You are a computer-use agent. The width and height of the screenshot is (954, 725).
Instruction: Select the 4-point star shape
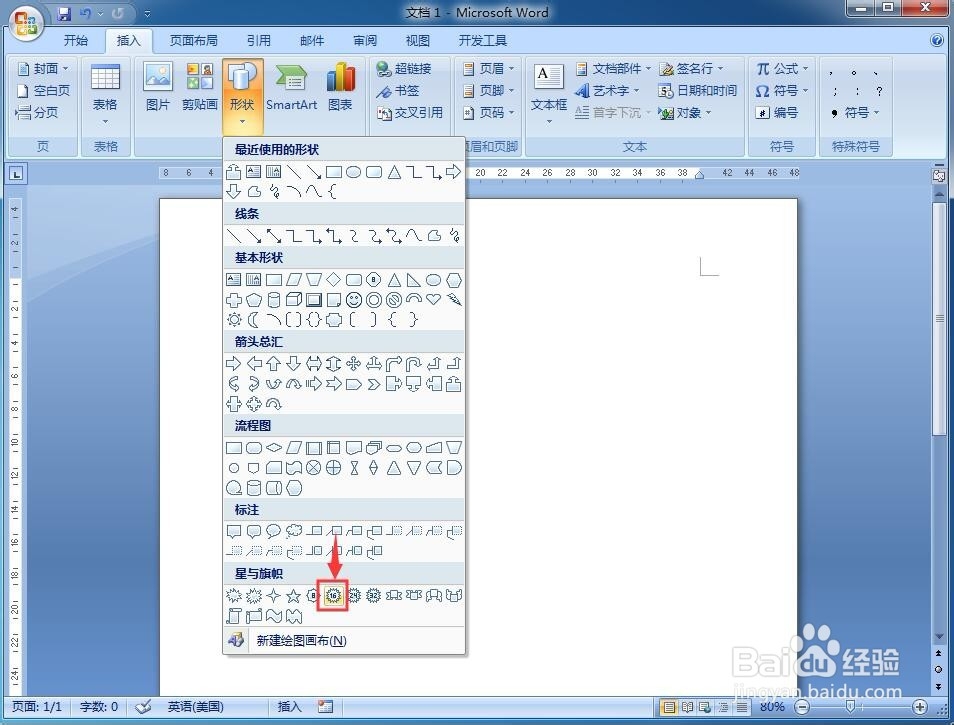[274, 595]
